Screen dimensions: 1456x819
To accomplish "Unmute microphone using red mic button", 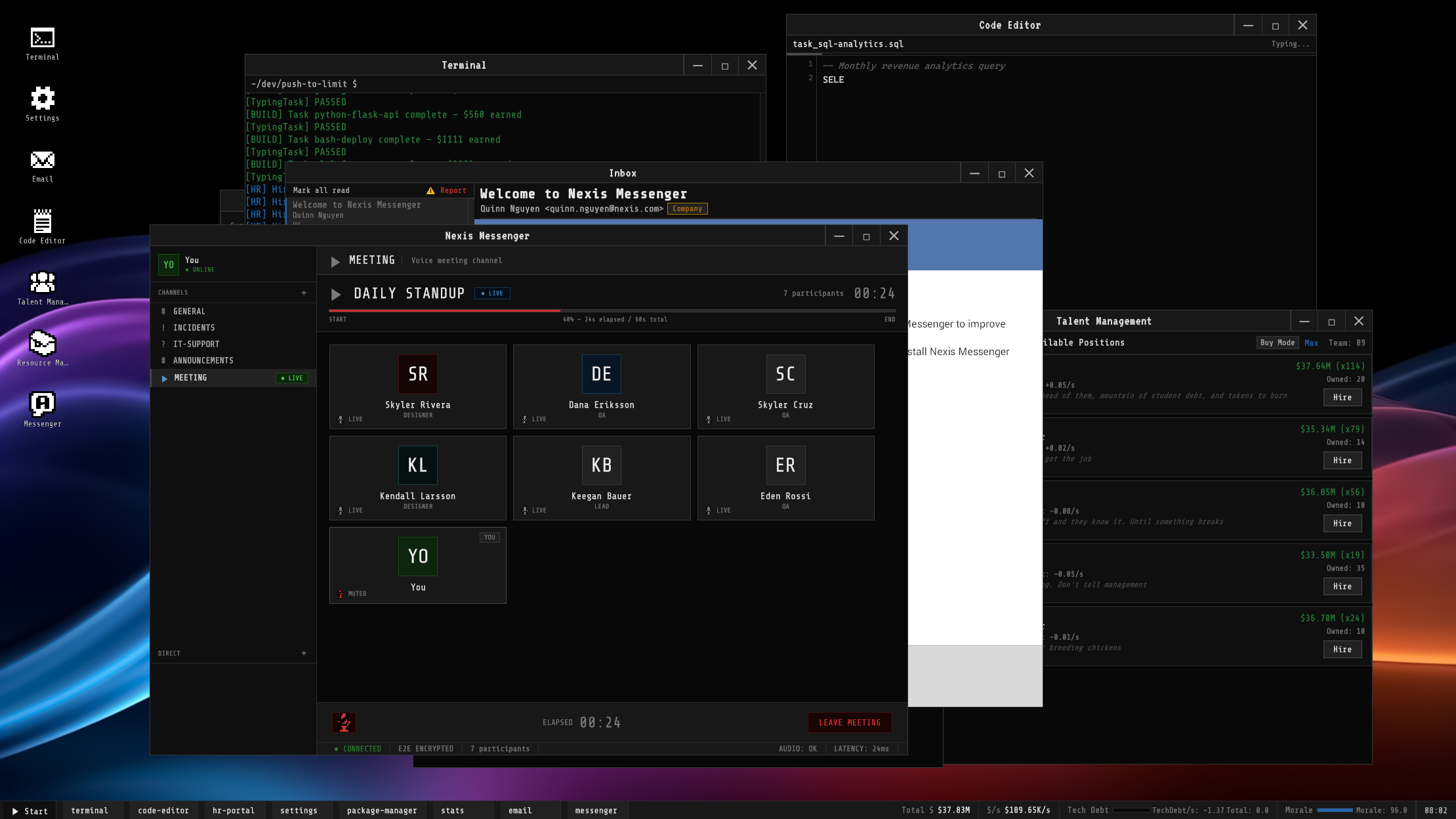I will pyautogui.click(x=344, y=723).
